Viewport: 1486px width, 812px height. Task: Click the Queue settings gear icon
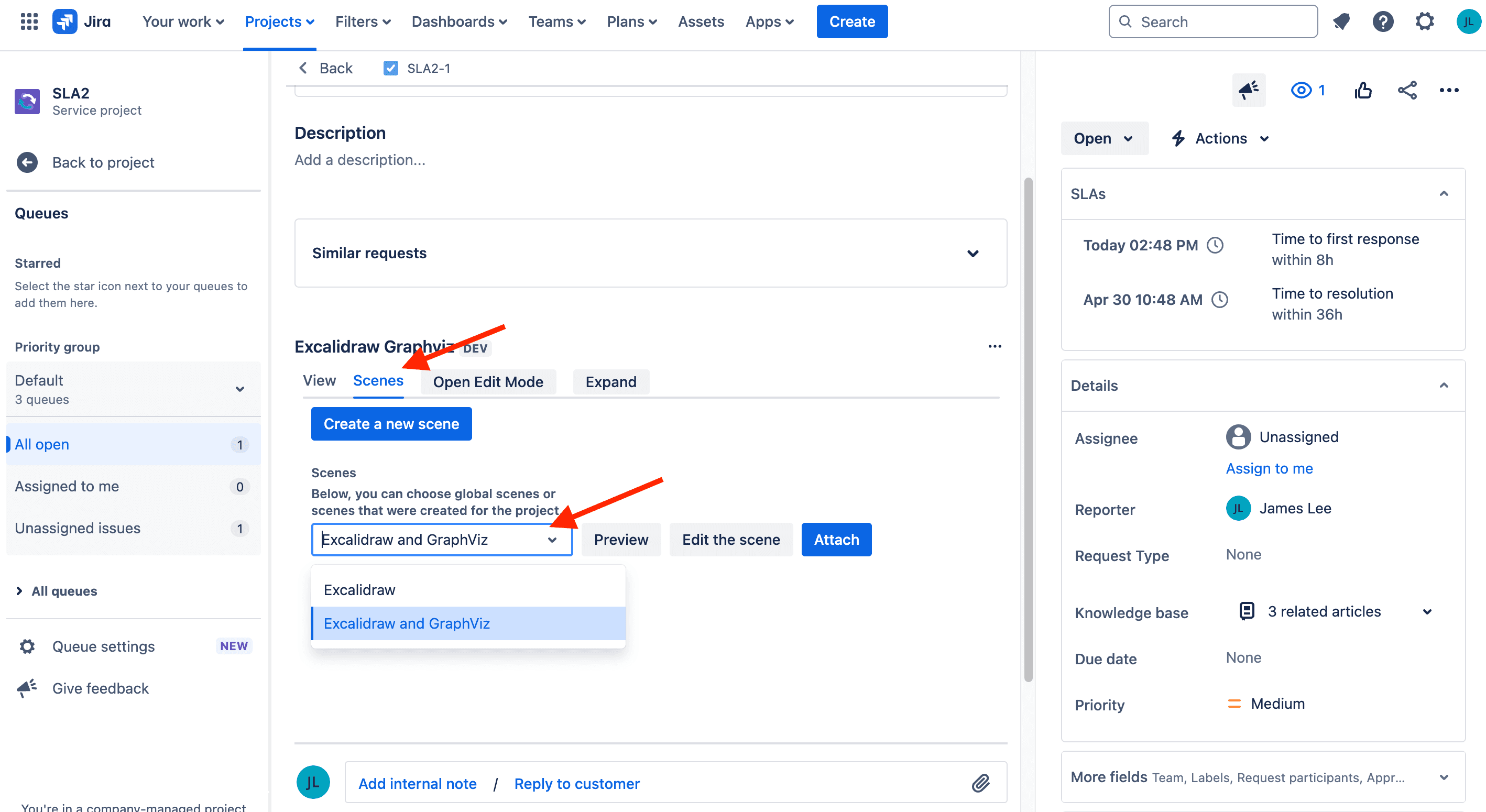point(27,646)
